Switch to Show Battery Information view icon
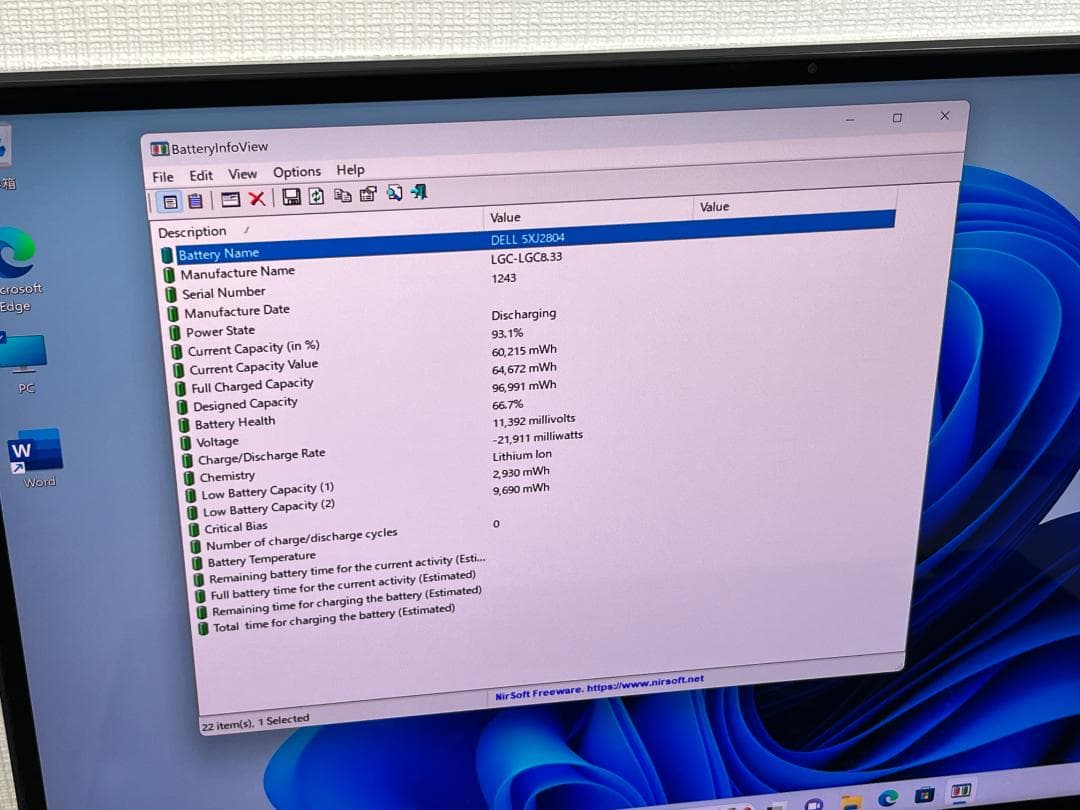This screenshot has width=1080, height=810. (x=171, y=201)
